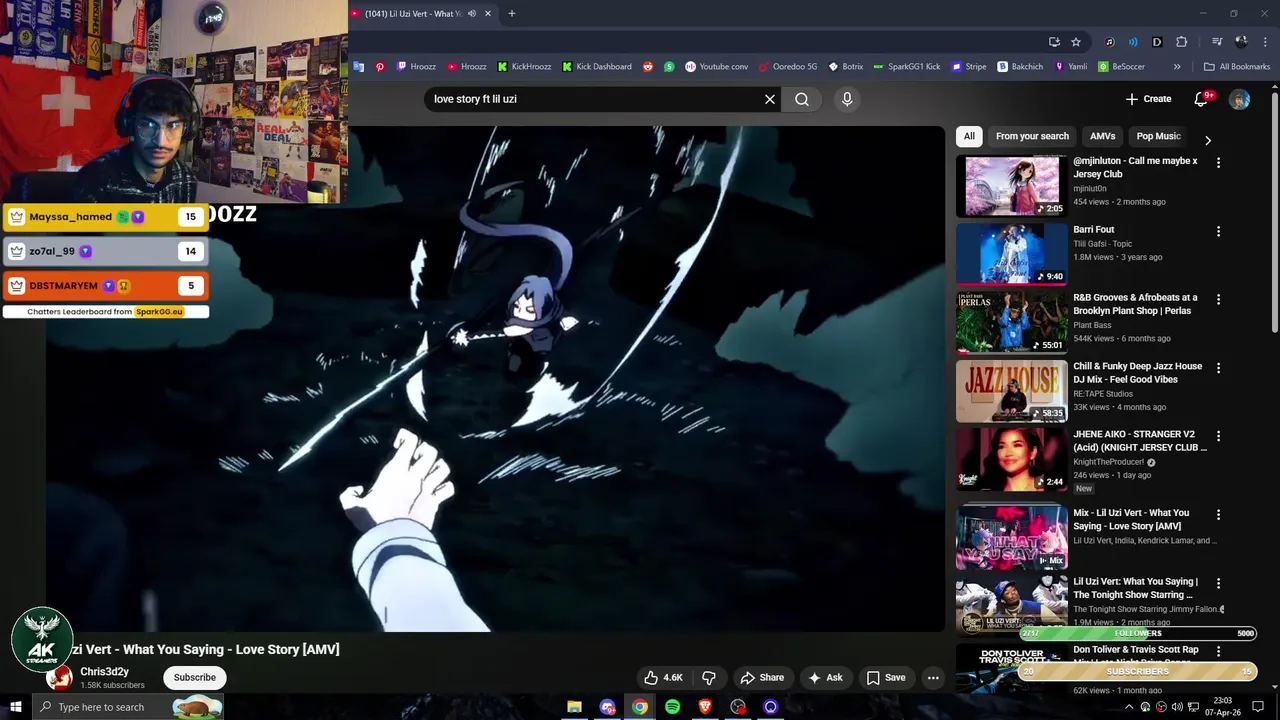Click the Create button

click(x=1148, y=99)
